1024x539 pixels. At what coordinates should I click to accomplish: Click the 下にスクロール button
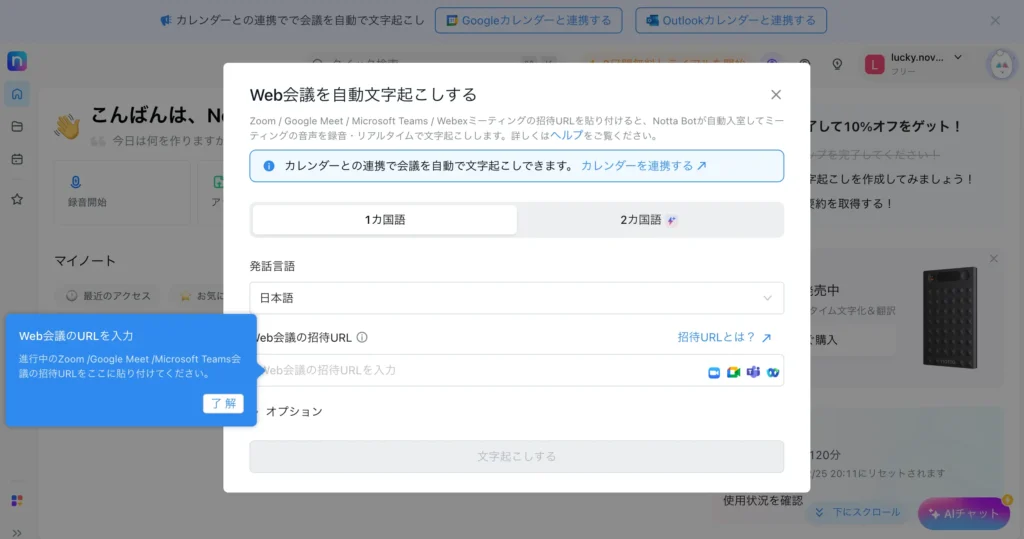pos(858,513)
